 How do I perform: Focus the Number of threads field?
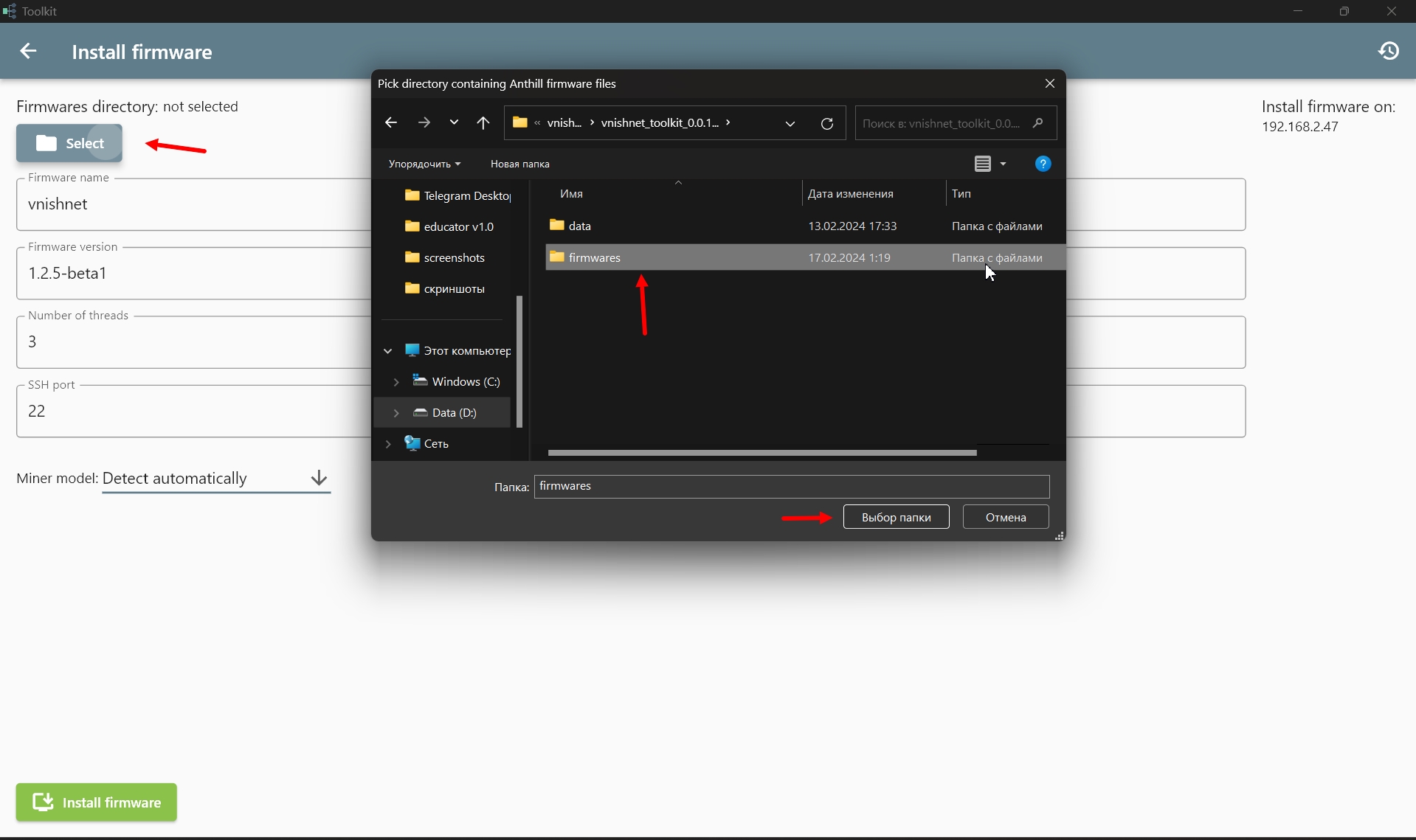click(193, 342)
